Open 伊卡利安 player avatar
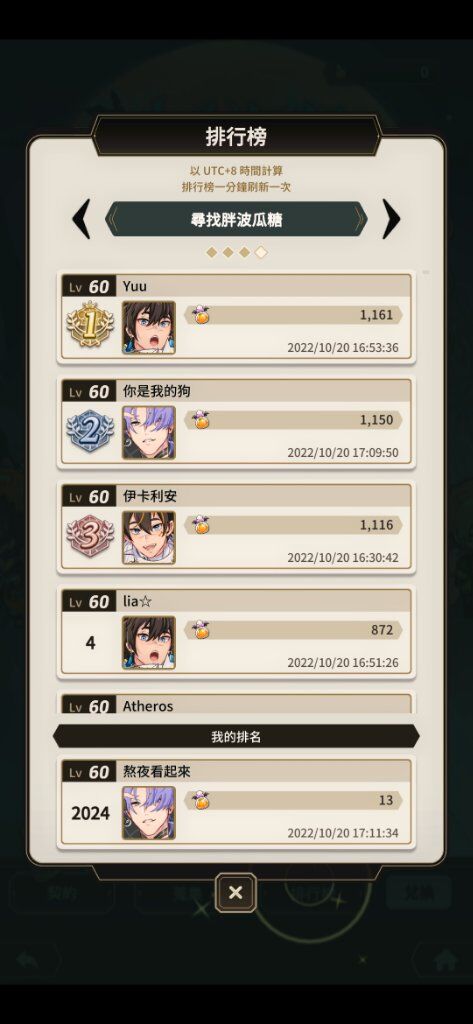Viewport: 473px width, 1024px height. 149,538
